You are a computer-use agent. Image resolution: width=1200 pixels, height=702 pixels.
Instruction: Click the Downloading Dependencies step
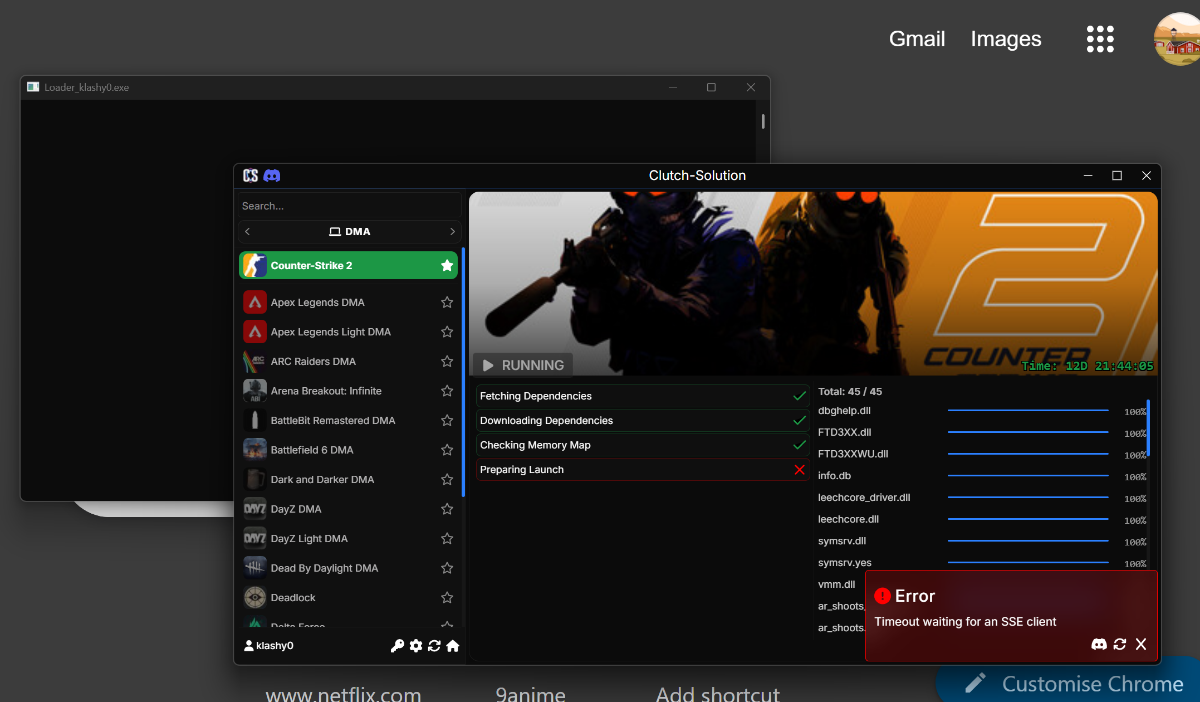pos(642,421)
